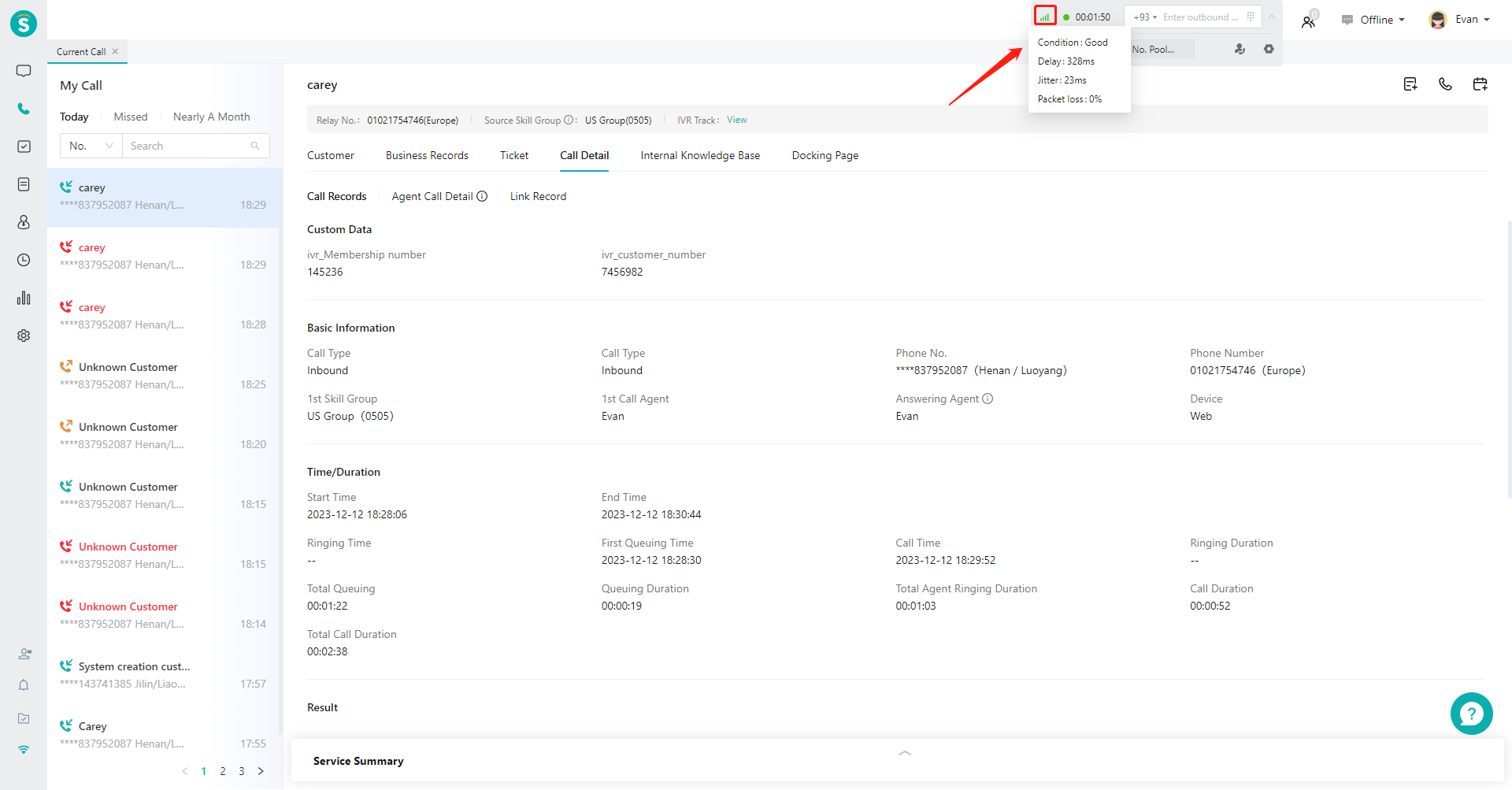
Task: Select missed Unknown Customer call at 18:14
Action: point(164,615)
